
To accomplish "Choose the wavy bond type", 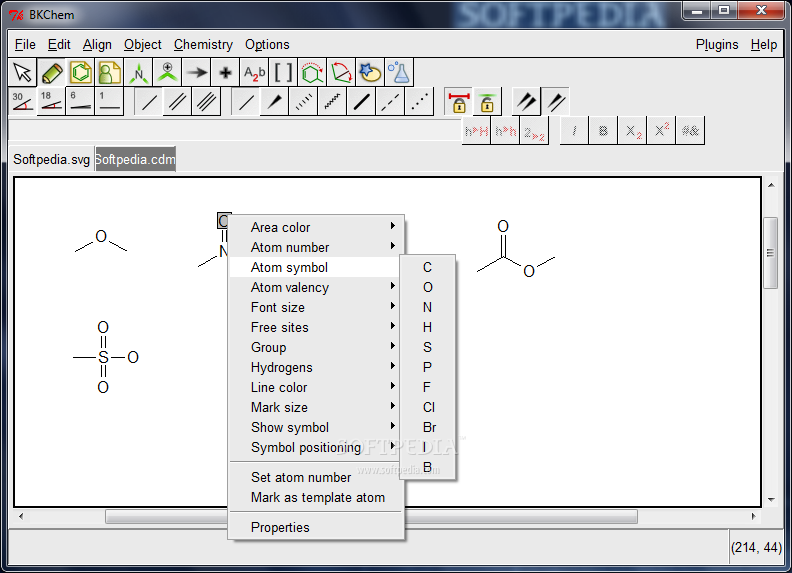I will coord(332,102).
